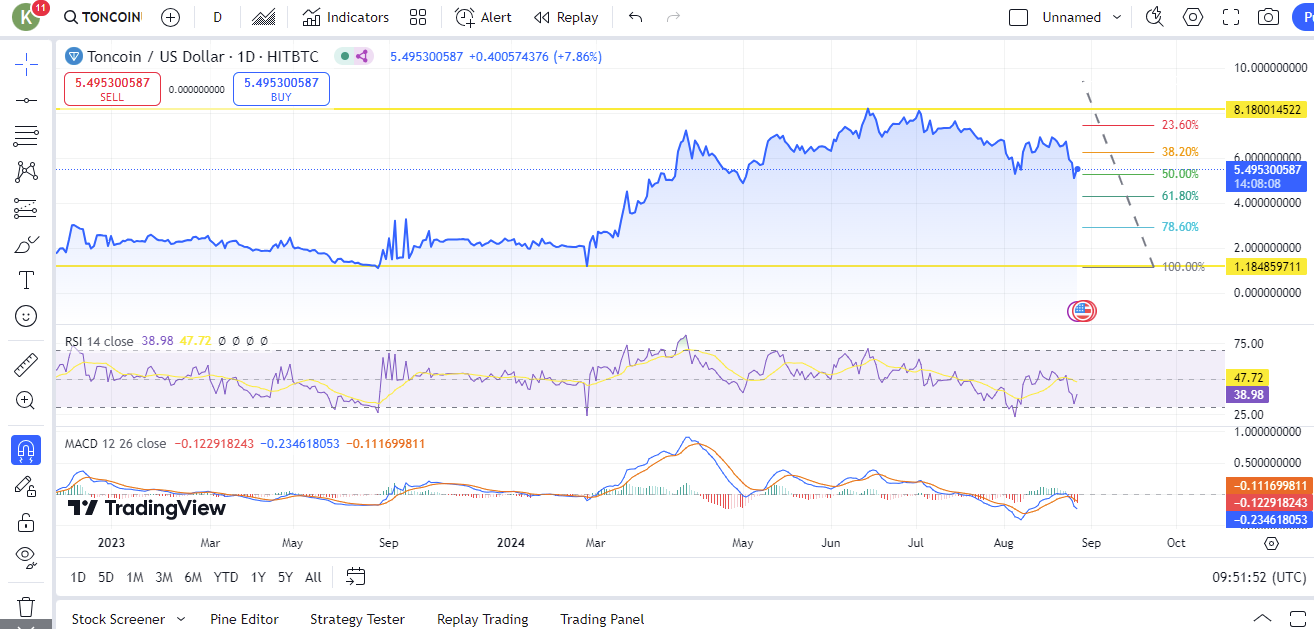Viewport: 1314px width, 629px height.
Task: Open chart settings hexagon icon
Action: [1193, 17]
